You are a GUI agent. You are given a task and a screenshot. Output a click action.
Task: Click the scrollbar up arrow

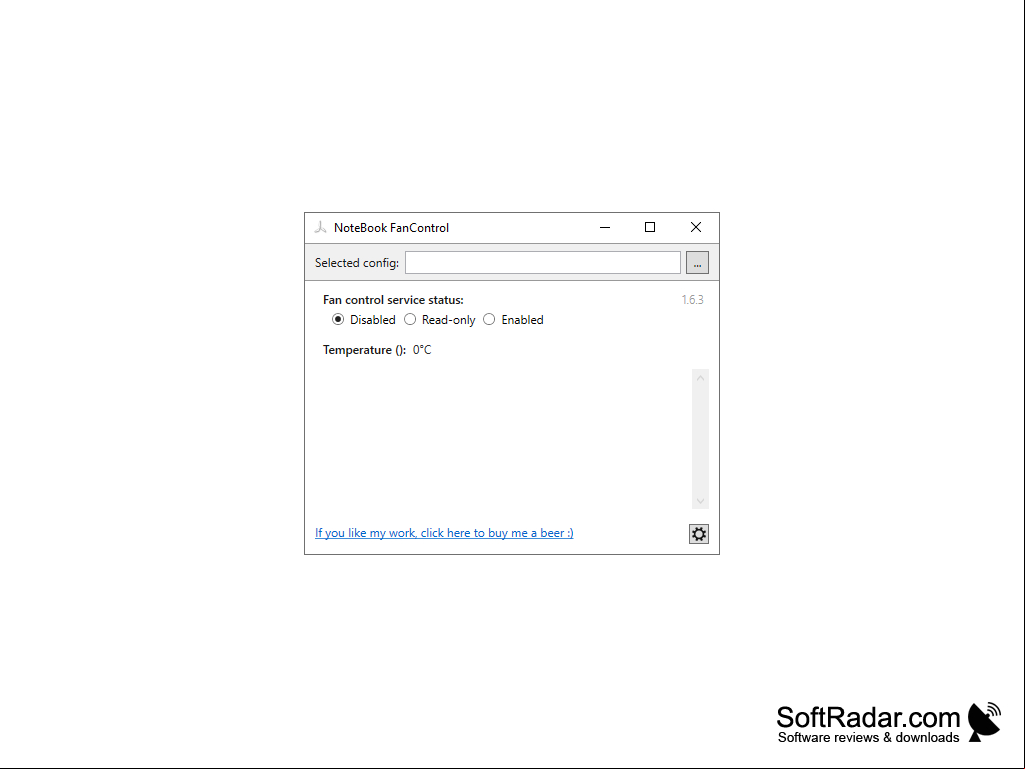click(x=700, y=378)
